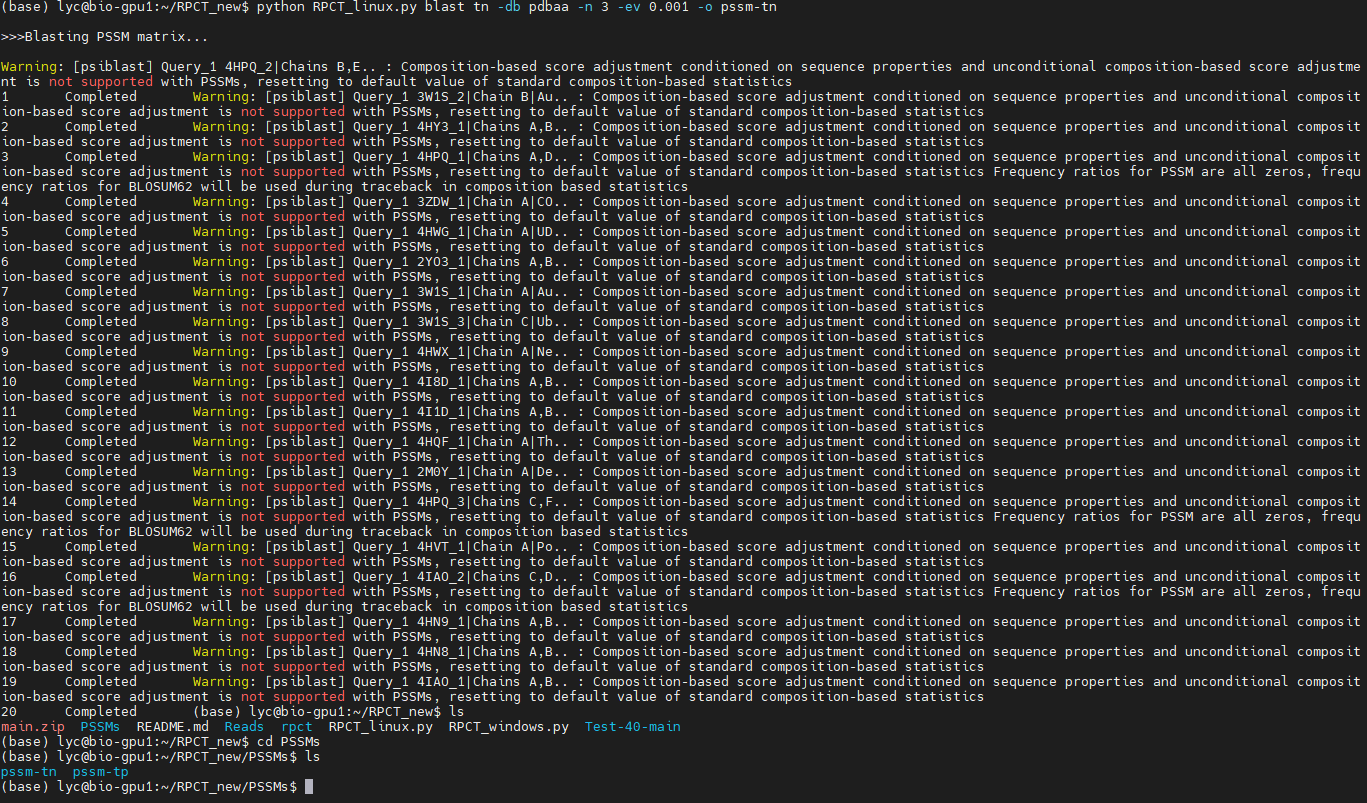Click the terminal cursor at the last prompt
The image size is (1367, 803).
click(309, 787)
